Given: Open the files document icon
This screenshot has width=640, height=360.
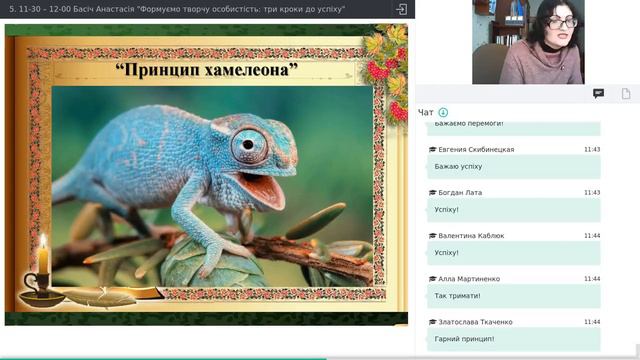Looking at the screenshot, I should coord(626,93).
